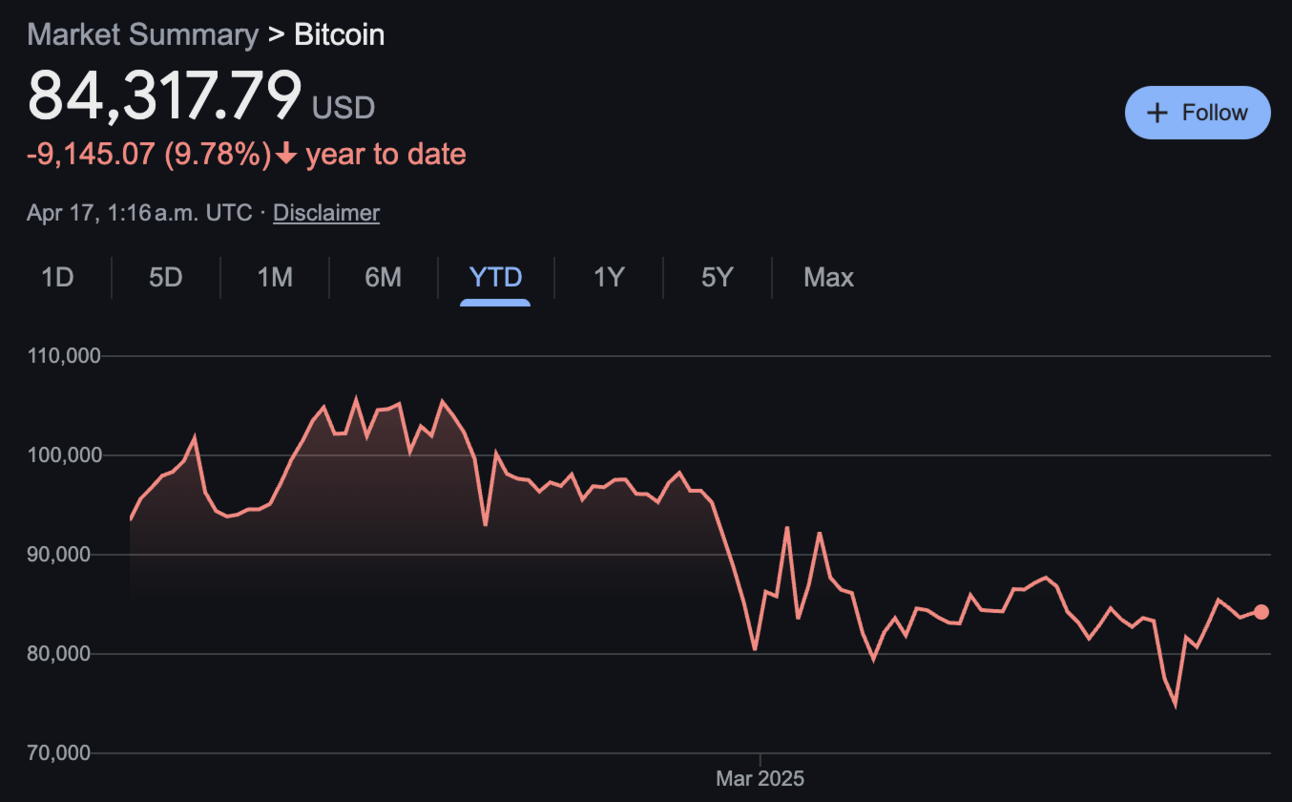Open the Disclaimer link
Screen dimensions: 1292x802
click(326, 213)
